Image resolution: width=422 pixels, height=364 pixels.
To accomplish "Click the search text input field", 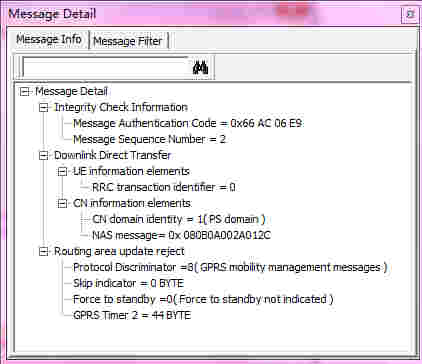I will pos(106,68).
